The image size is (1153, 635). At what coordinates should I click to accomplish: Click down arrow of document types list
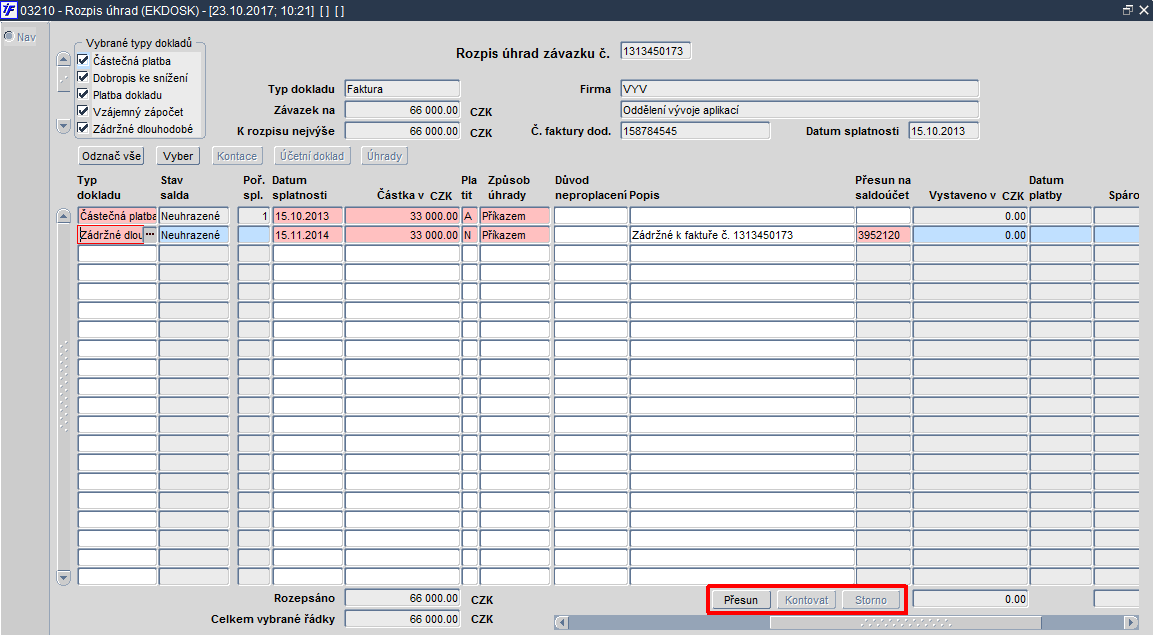click(63, 126)
